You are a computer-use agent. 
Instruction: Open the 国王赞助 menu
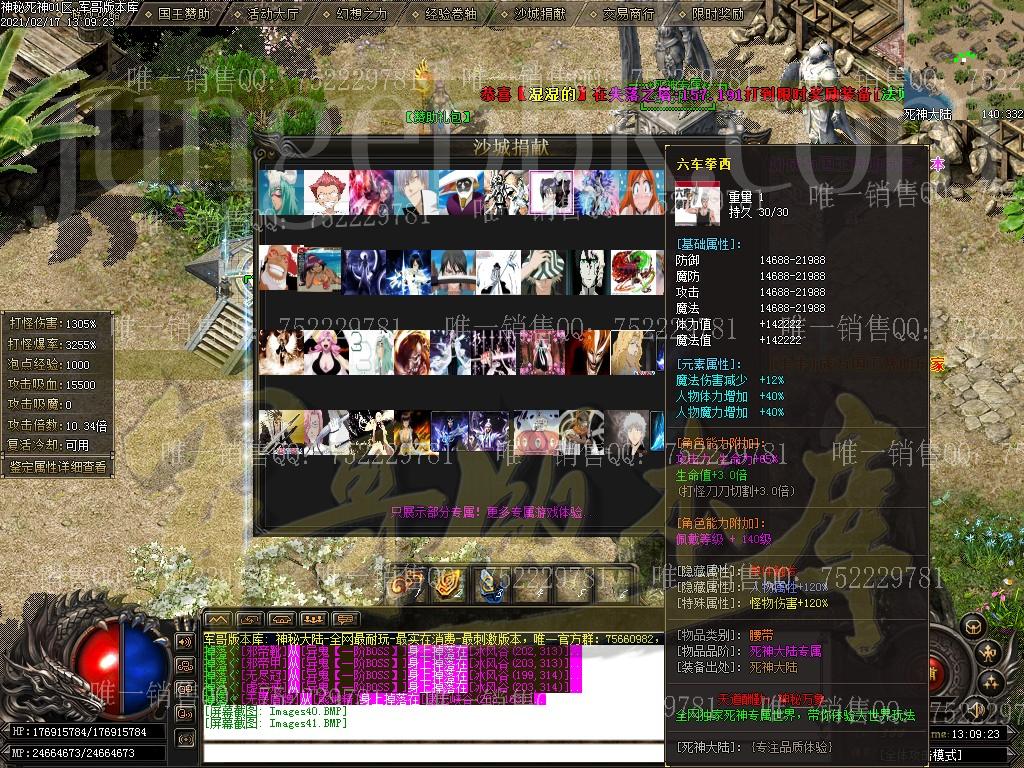pyautogui.click(x=183, y=14)
